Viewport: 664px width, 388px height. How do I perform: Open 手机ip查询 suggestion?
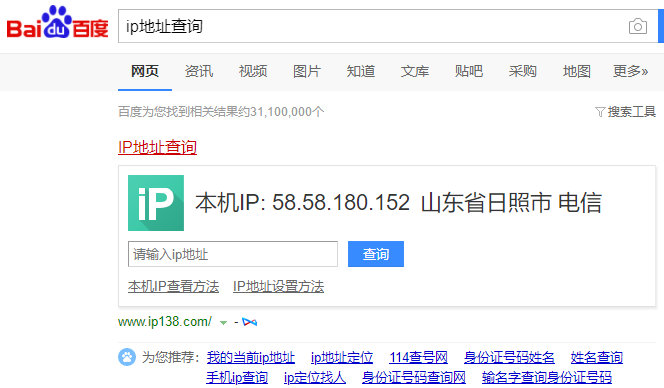[x=237, y=377]
